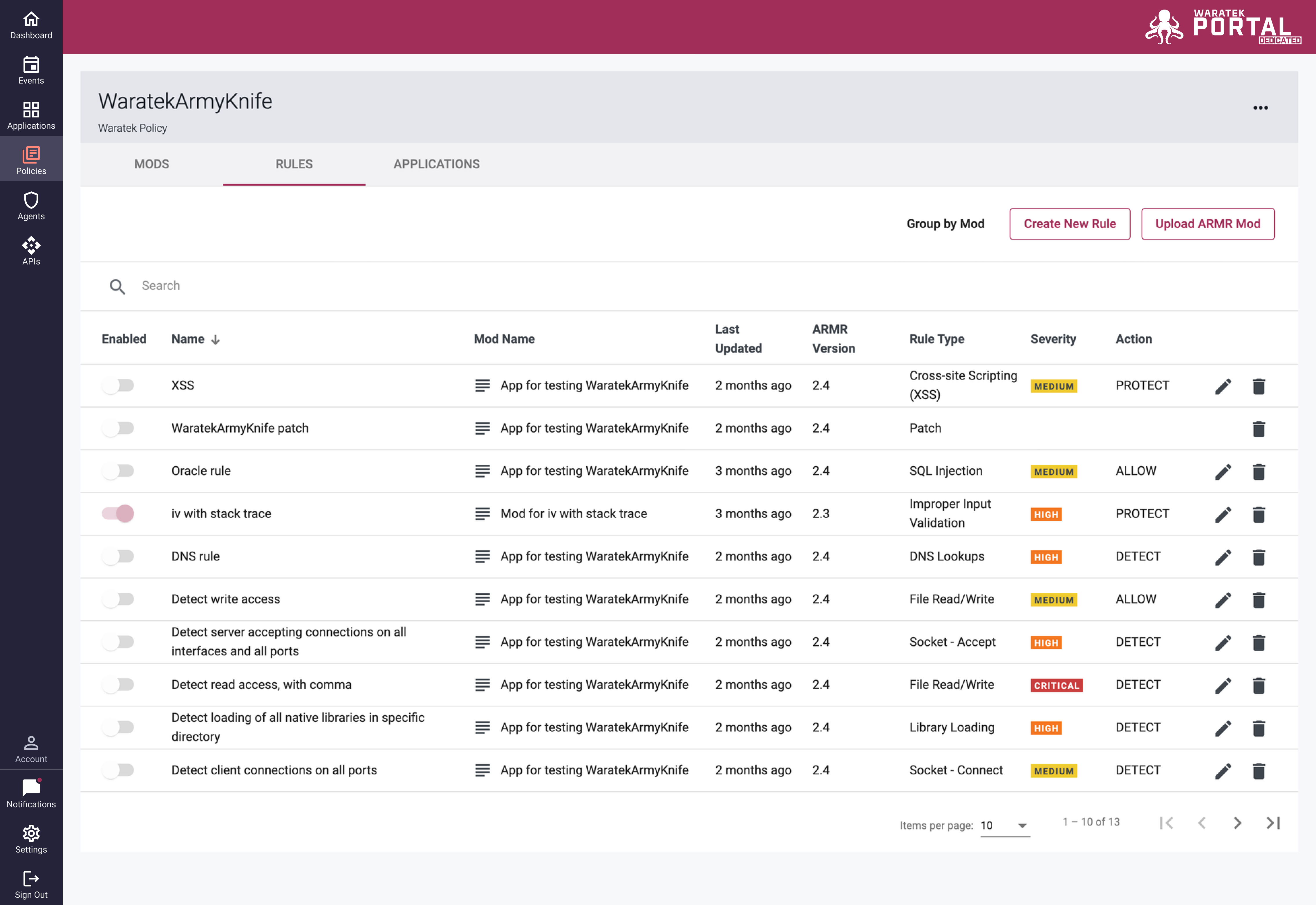The image size is (1316, 905).
Task: Enable the Detect client connections toggle
Action: tap(118, 770)
